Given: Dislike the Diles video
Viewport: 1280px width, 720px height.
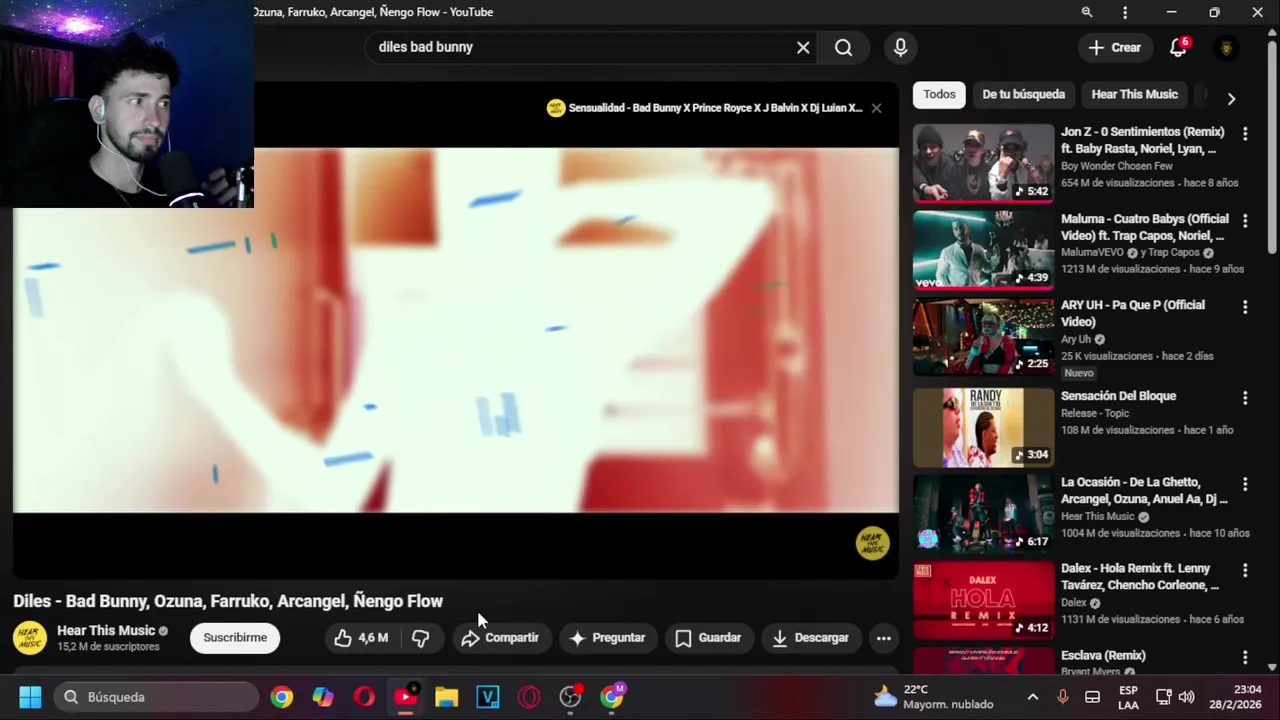Looking at the screenshot, I should coord(421,638).
